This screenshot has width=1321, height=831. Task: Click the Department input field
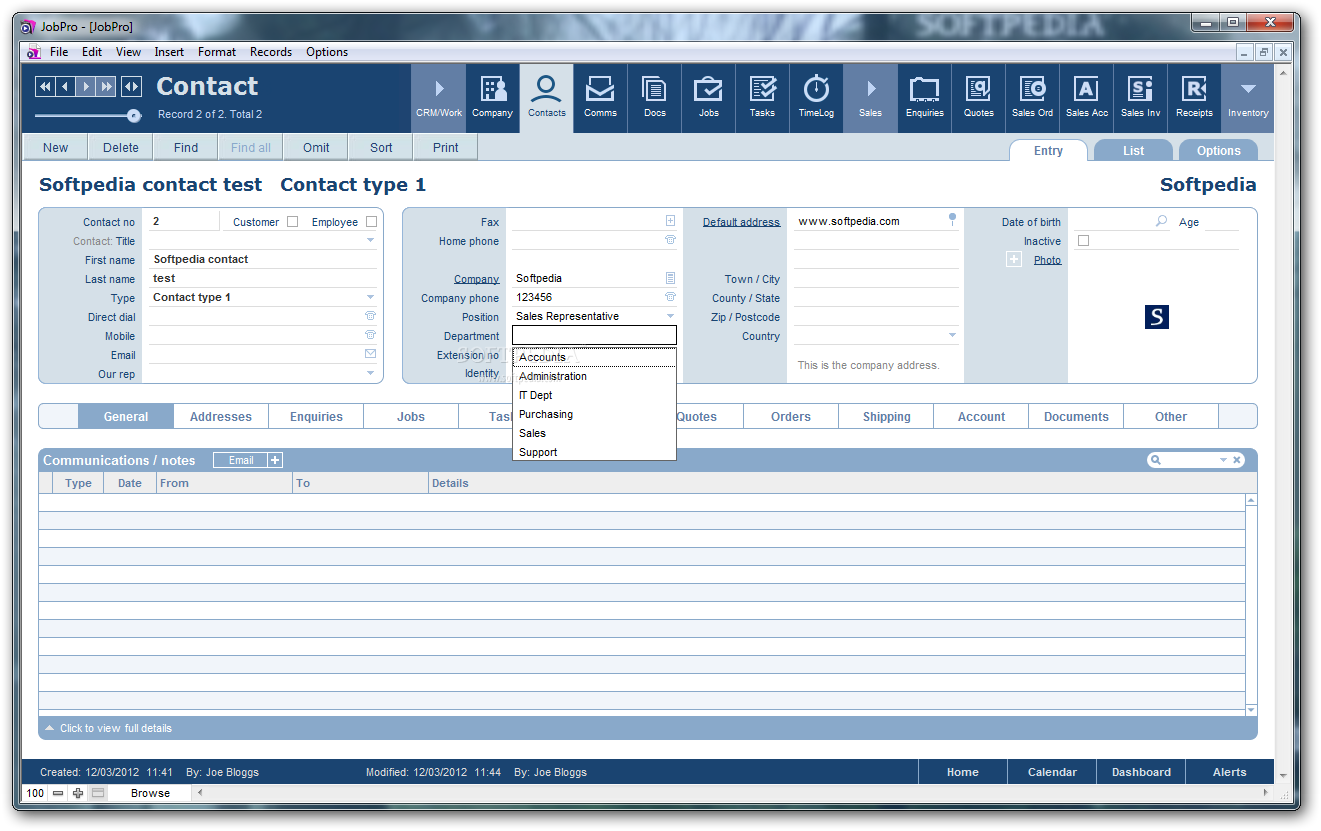click(594, 336)
